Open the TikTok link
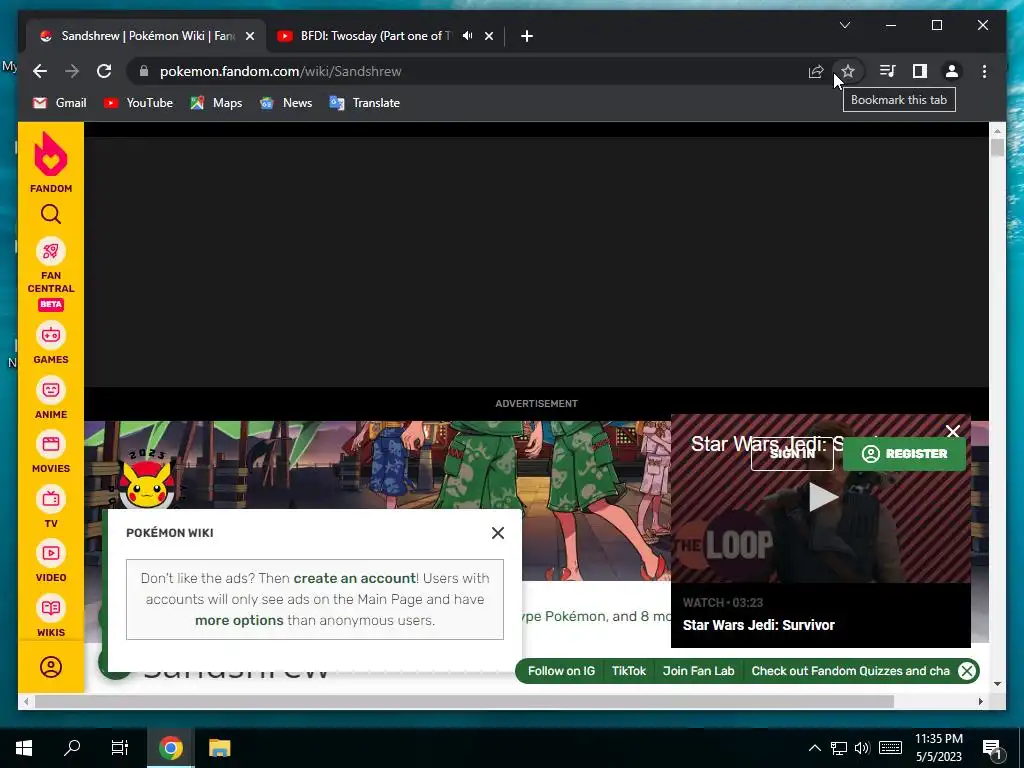This screenshot has width=1024, height=768. [628, 671]
